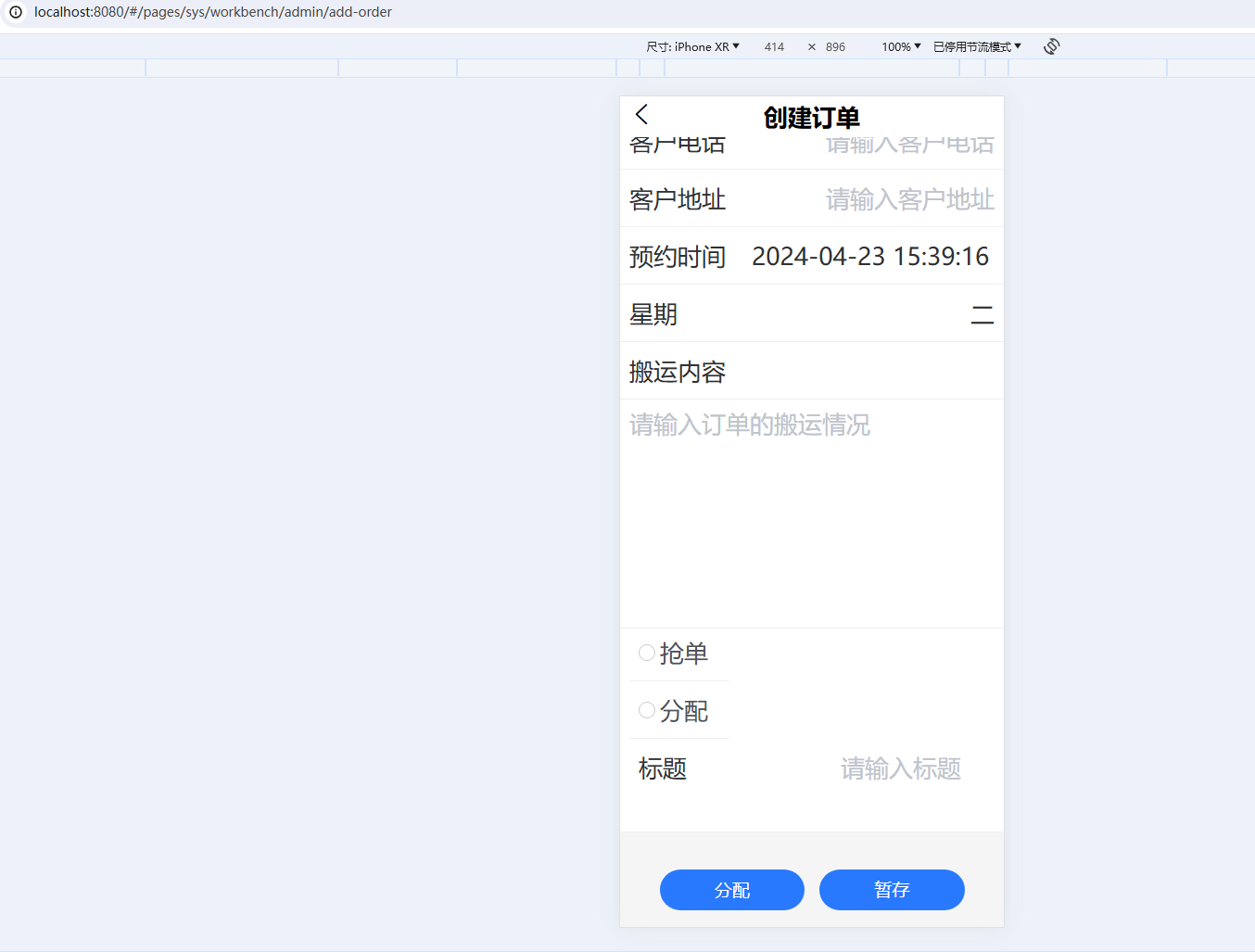This screenshot has width=1255, height=952.
Task: Click the blue 分配 button
Action: click(x=732, y=890)
